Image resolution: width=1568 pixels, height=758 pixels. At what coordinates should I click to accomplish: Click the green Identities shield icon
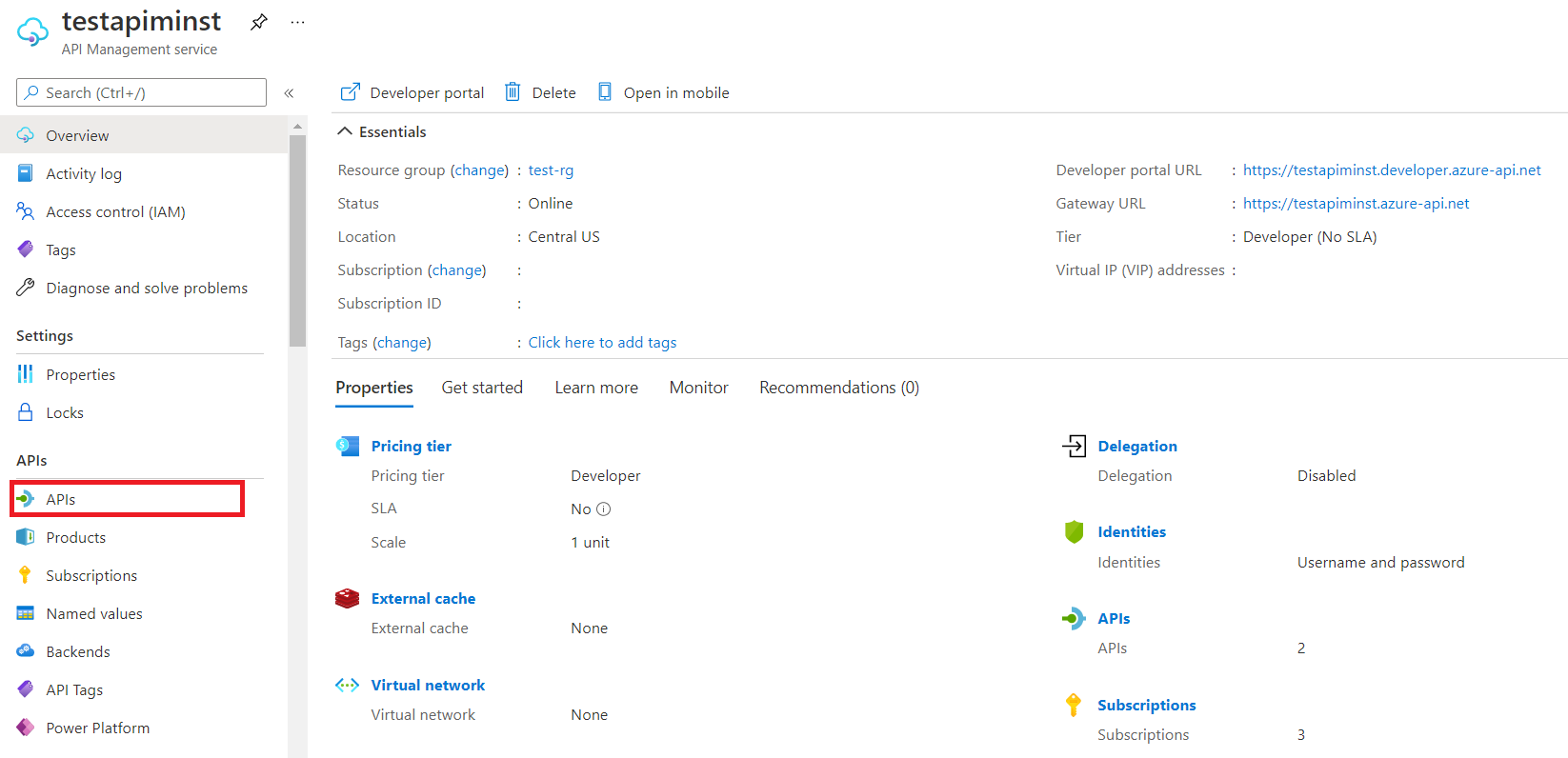1074,531
